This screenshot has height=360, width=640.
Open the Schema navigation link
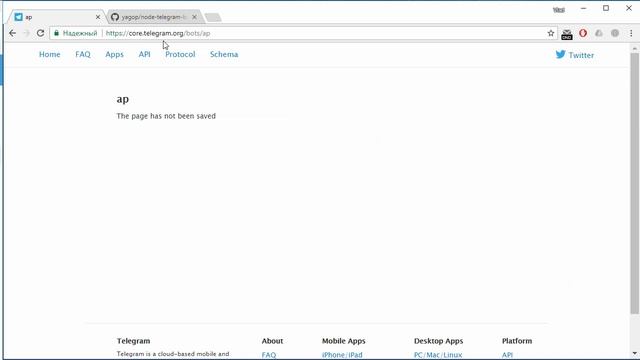[x=224, y=54]
